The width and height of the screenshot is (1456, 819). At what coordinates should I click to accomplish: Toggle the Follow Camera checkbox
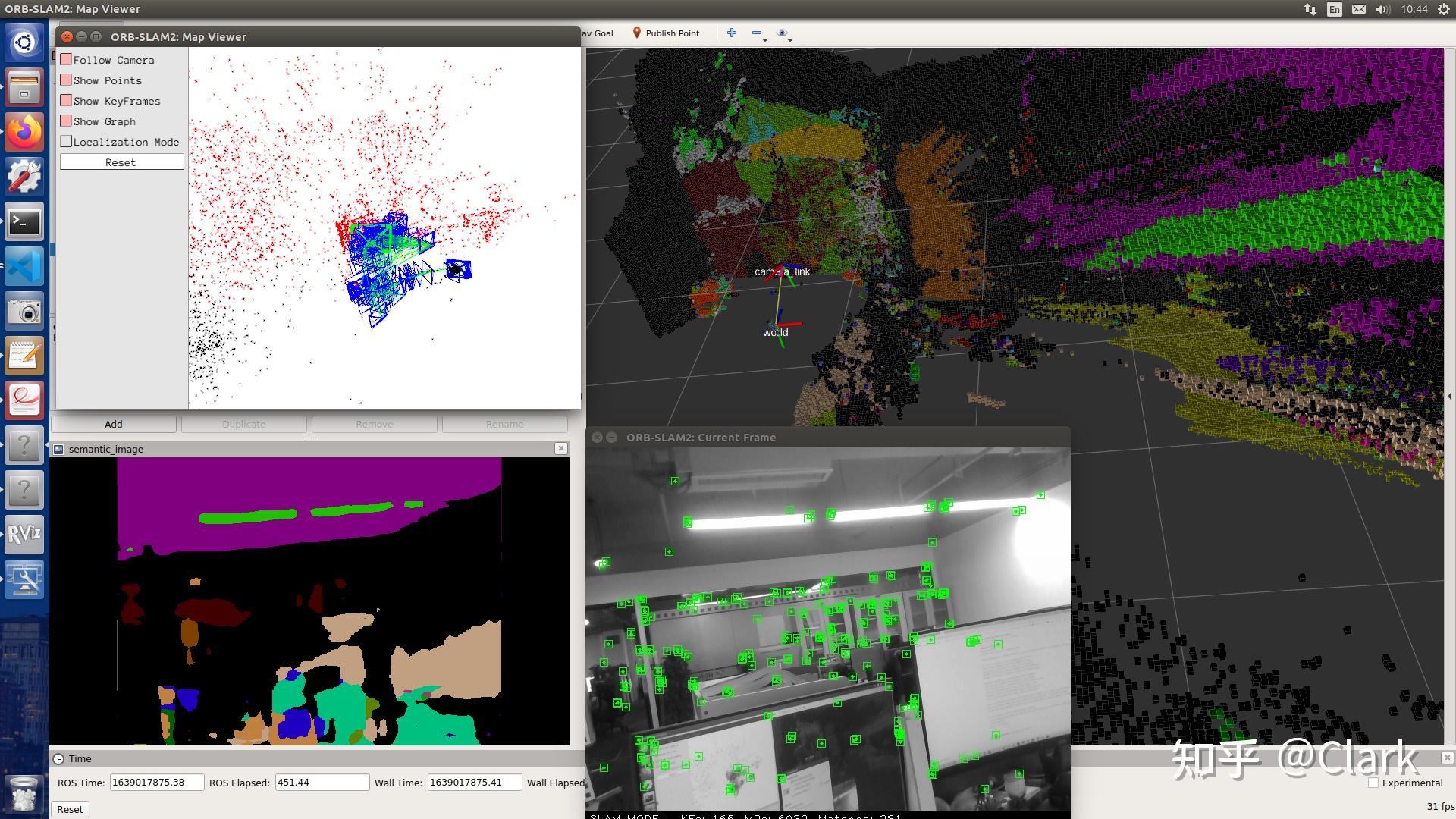tap(67, 60)
